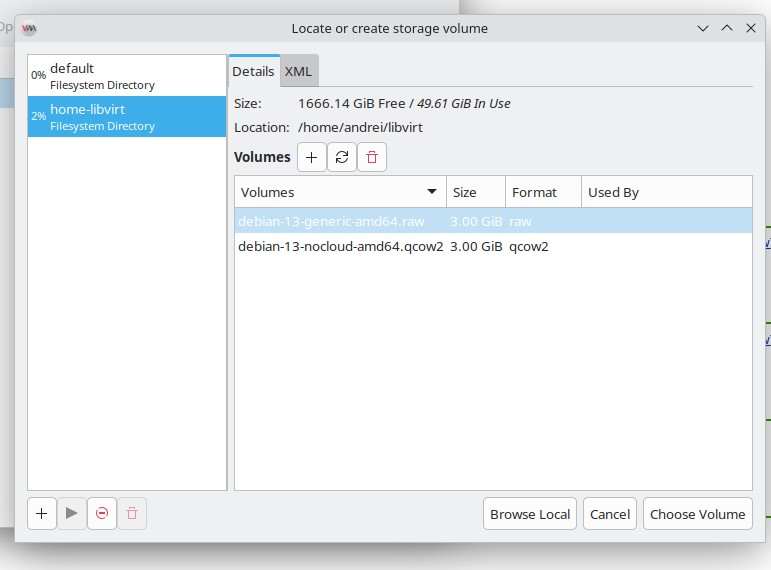Select the default storage pool

tap(127, 76)
